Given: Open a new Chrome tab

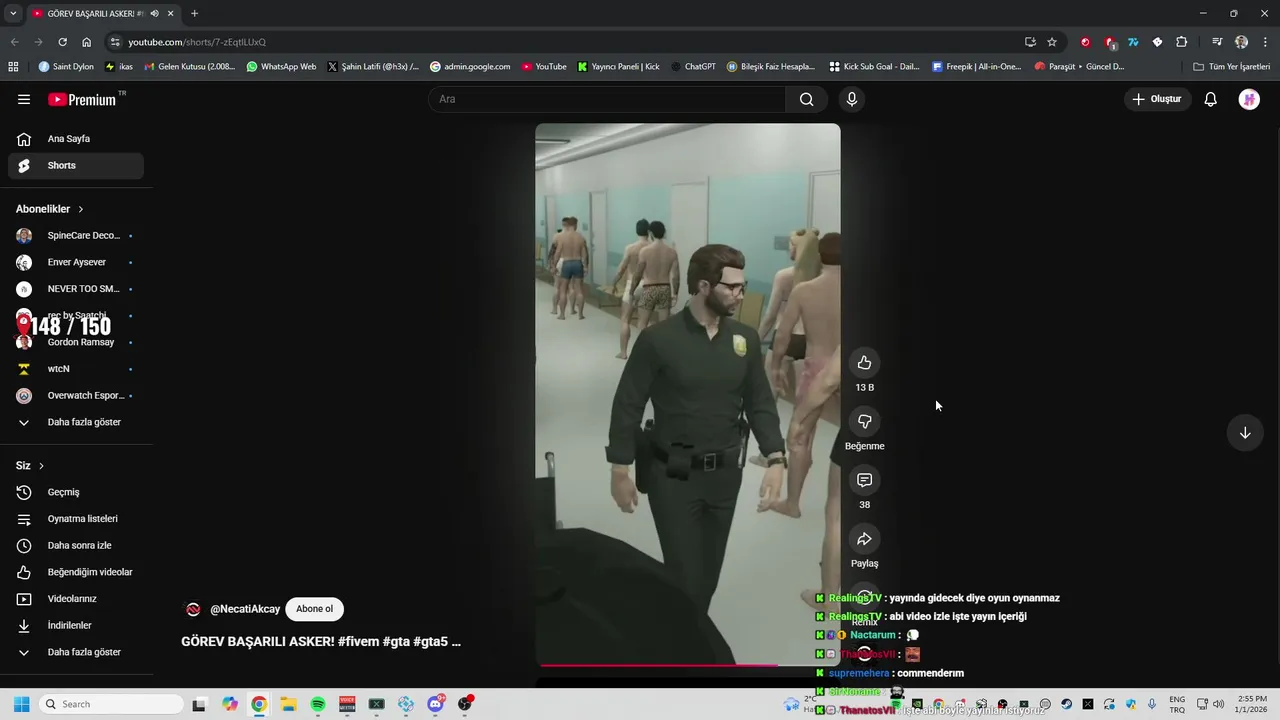Looking at the screenshot, I should 194,13.
